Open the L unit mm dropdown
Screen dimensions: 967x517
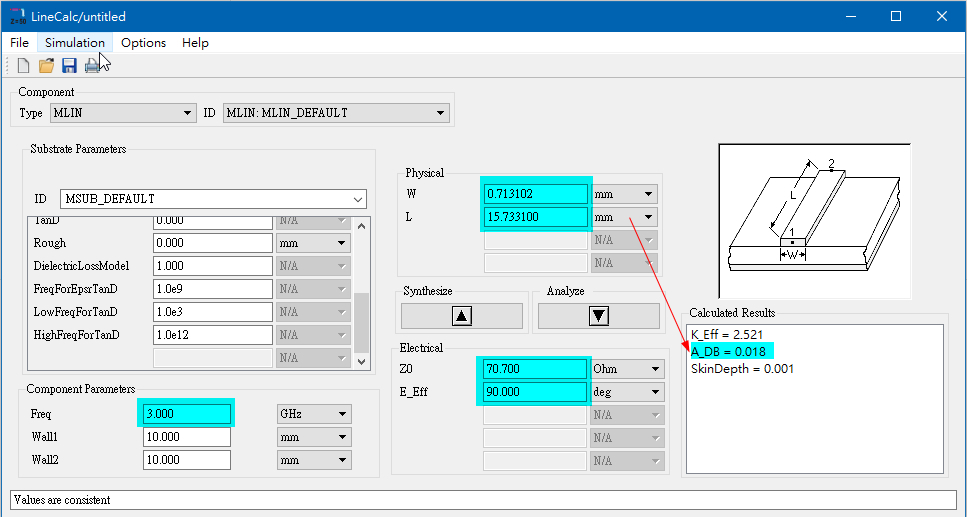tap(624, 217)
